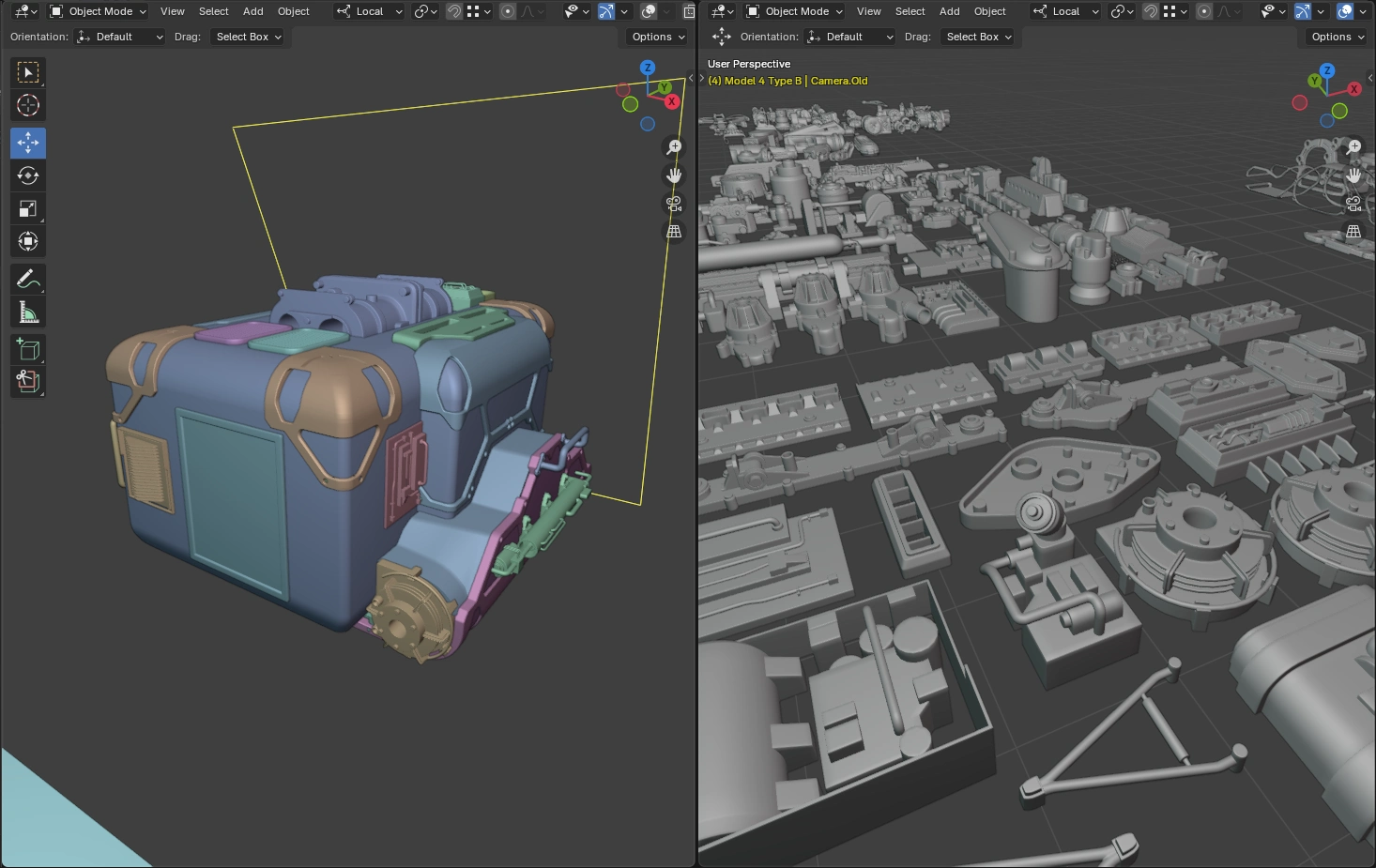
Task: Open Orientation Default dropdown in left viewport
Action: pyautogui.click(x=119, y=37)
